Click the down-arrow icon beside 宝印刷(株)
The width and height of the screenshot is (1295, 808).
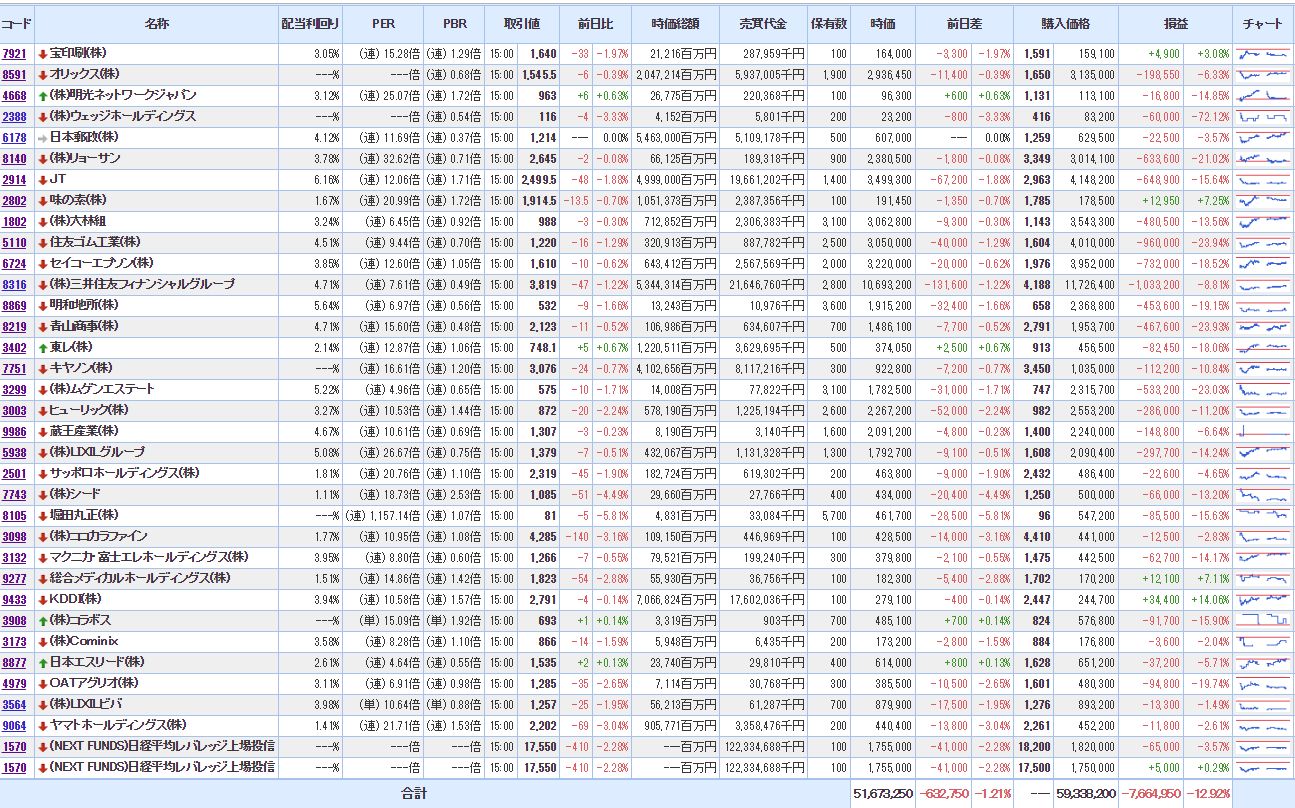tap(43, 53)
